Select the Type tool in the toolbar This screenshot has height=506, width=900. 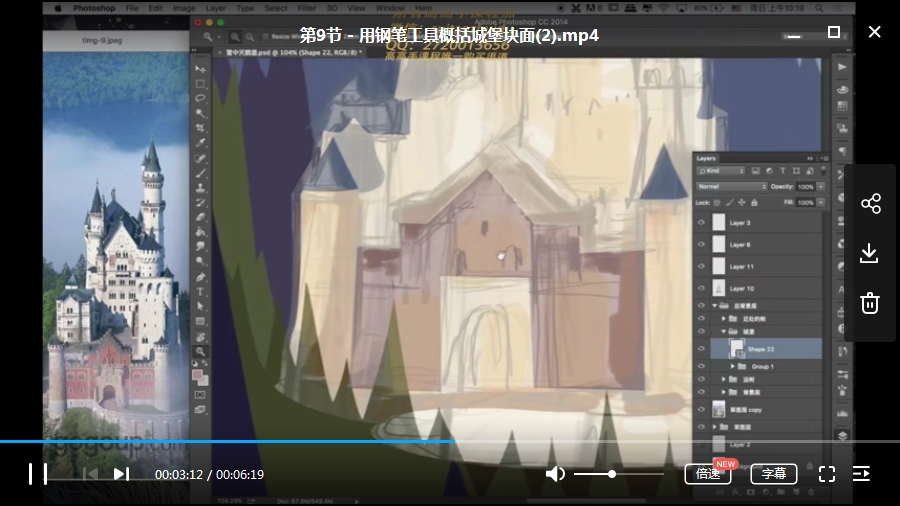click(200, 292)
